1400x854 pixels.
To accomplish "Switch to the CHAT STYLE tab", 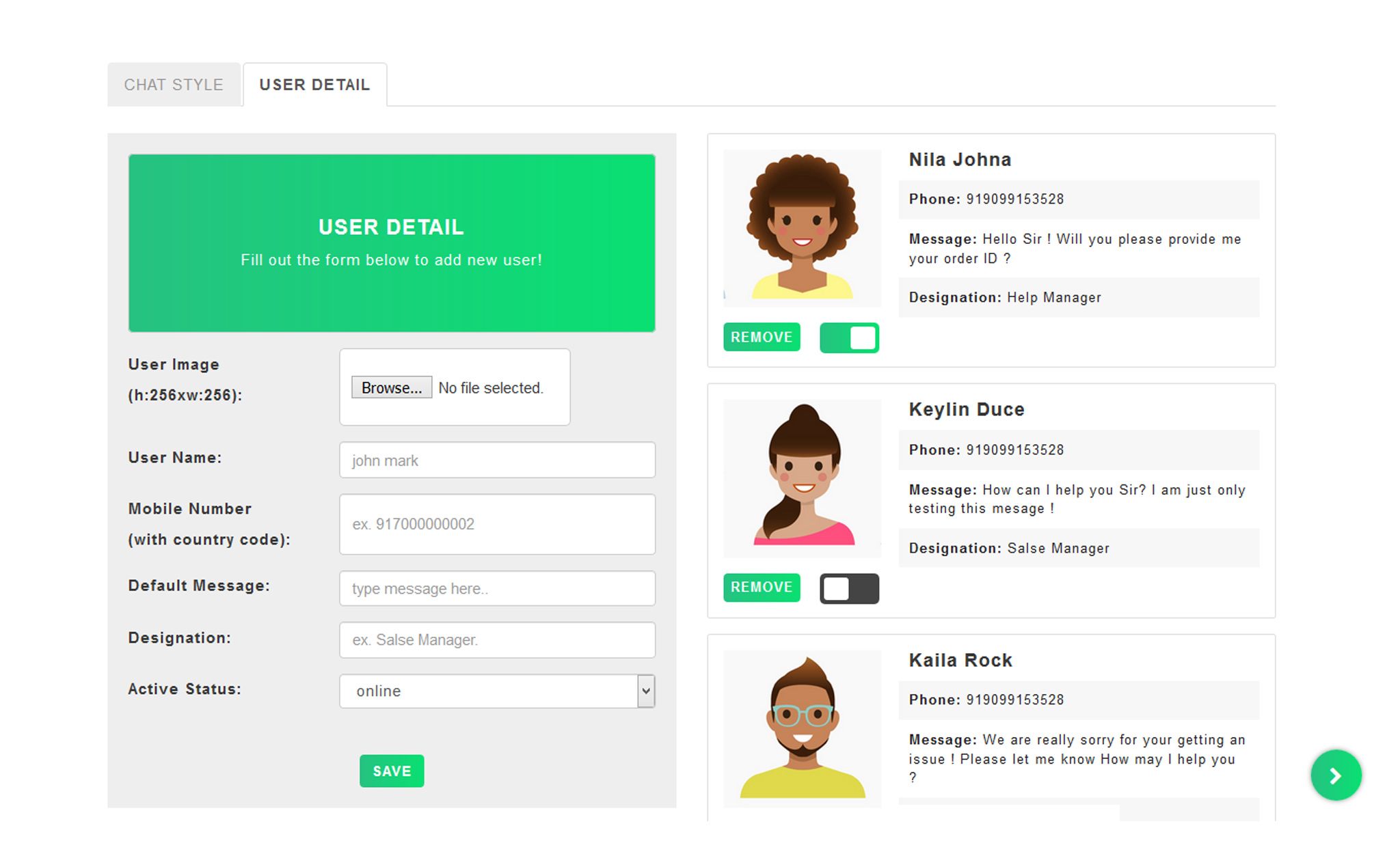I will coord(174,85).
